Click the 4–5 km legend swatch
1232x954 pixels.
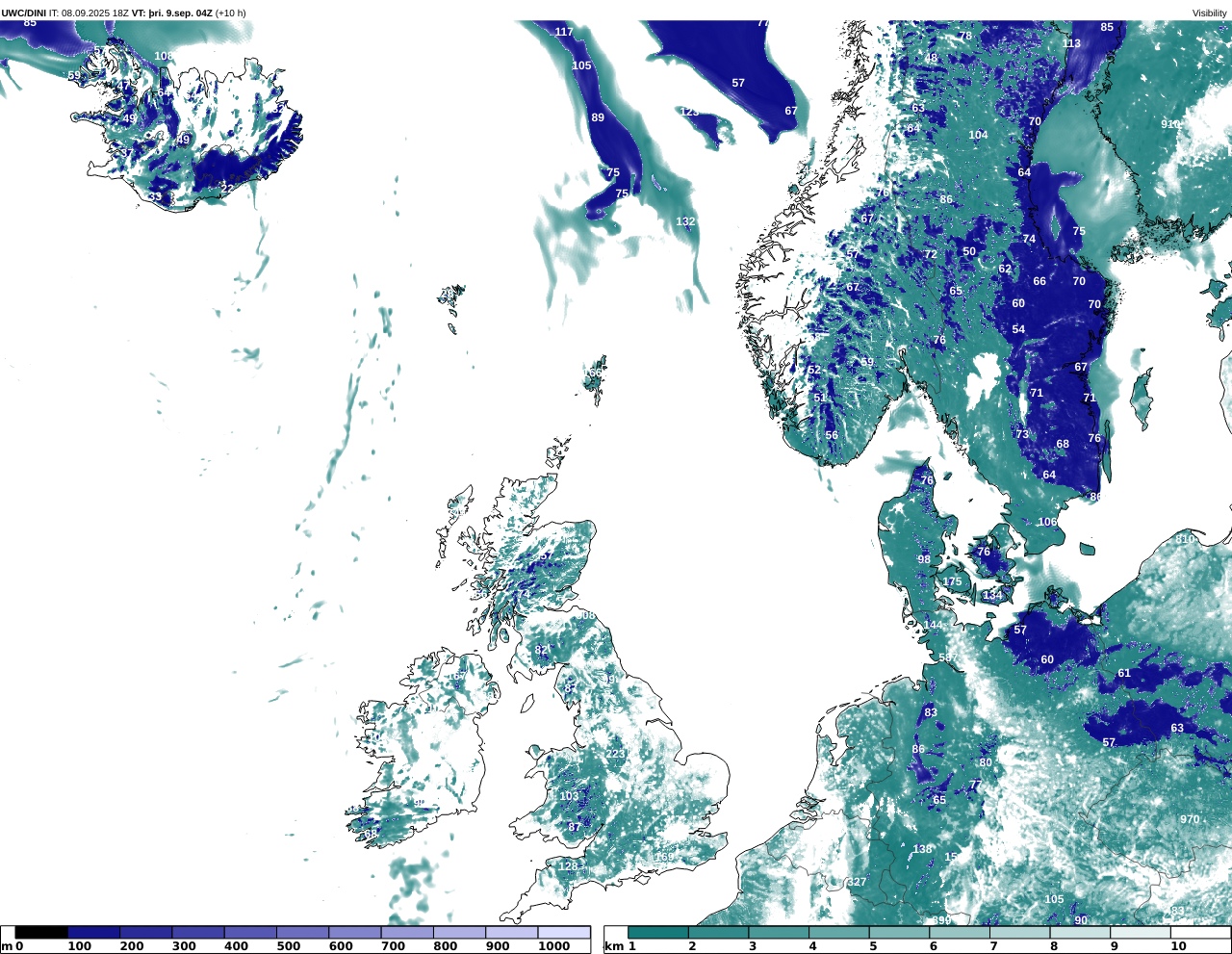point(838,932)
